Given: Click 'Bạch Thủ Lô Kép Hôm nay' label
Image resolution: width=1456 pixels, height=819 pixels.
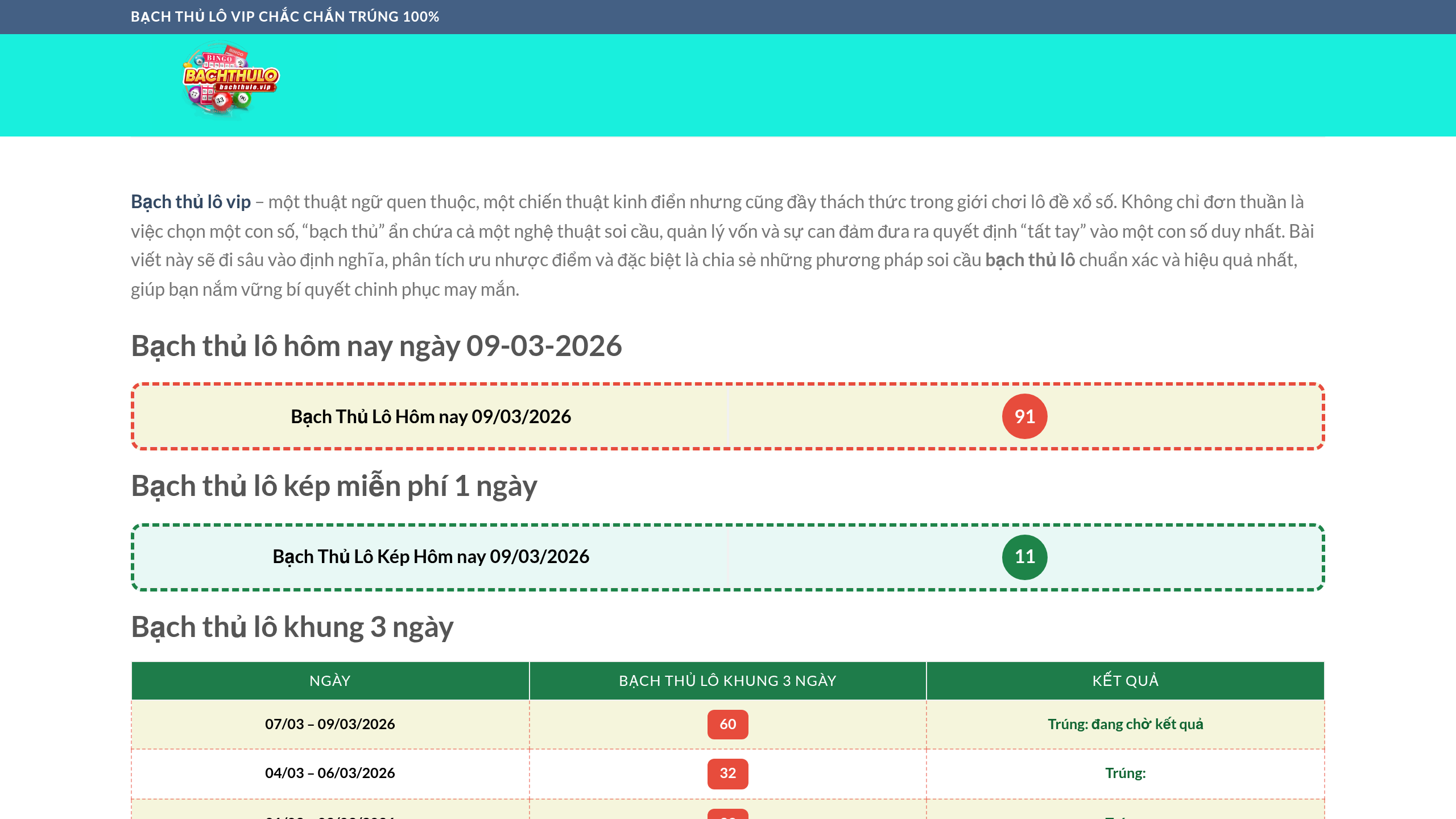Looking at the screenshot, I should pyautogui.click(x=431, y=556).
